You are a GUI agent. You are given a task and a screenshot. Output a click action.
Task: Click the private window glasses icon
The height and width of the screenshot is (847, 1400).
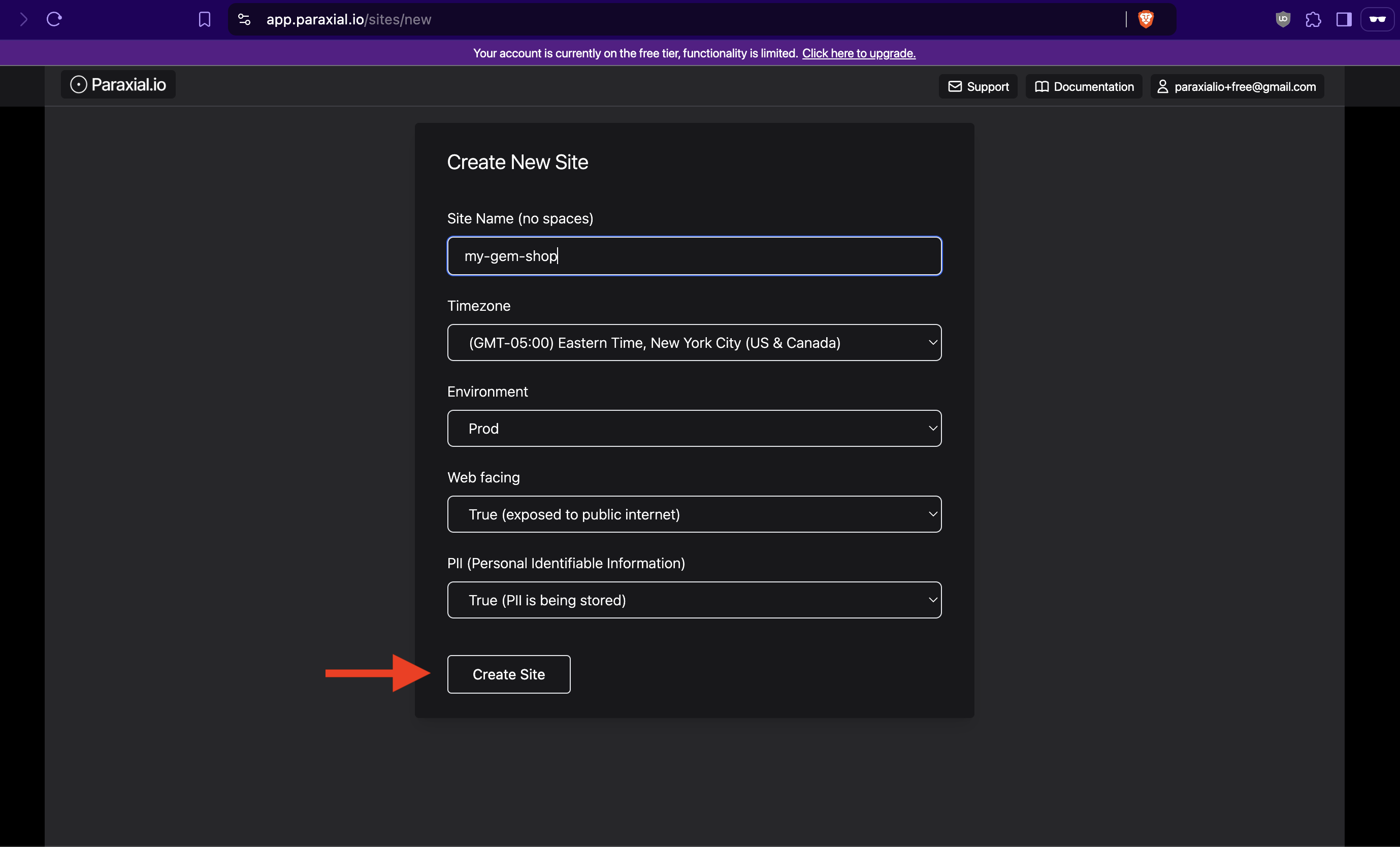pyautogui.click(x=1377, y=19)
